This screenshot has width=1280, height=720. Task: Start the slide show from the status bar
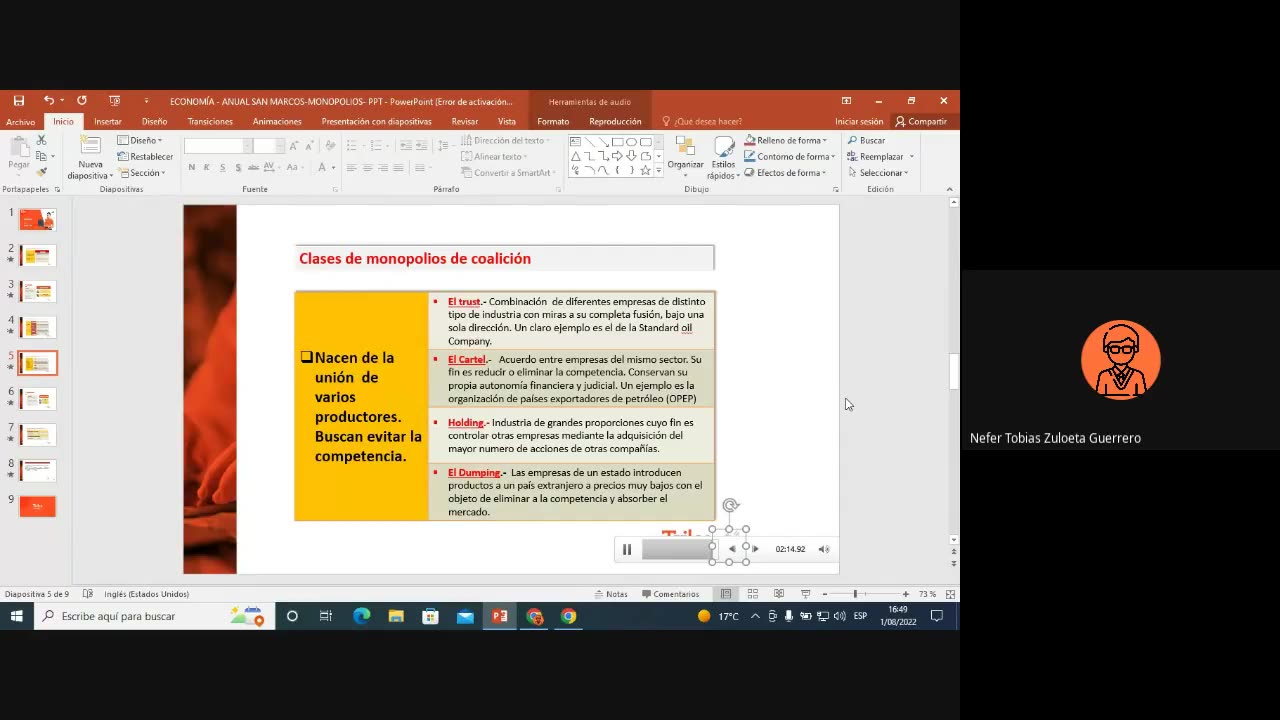(805, 594)
